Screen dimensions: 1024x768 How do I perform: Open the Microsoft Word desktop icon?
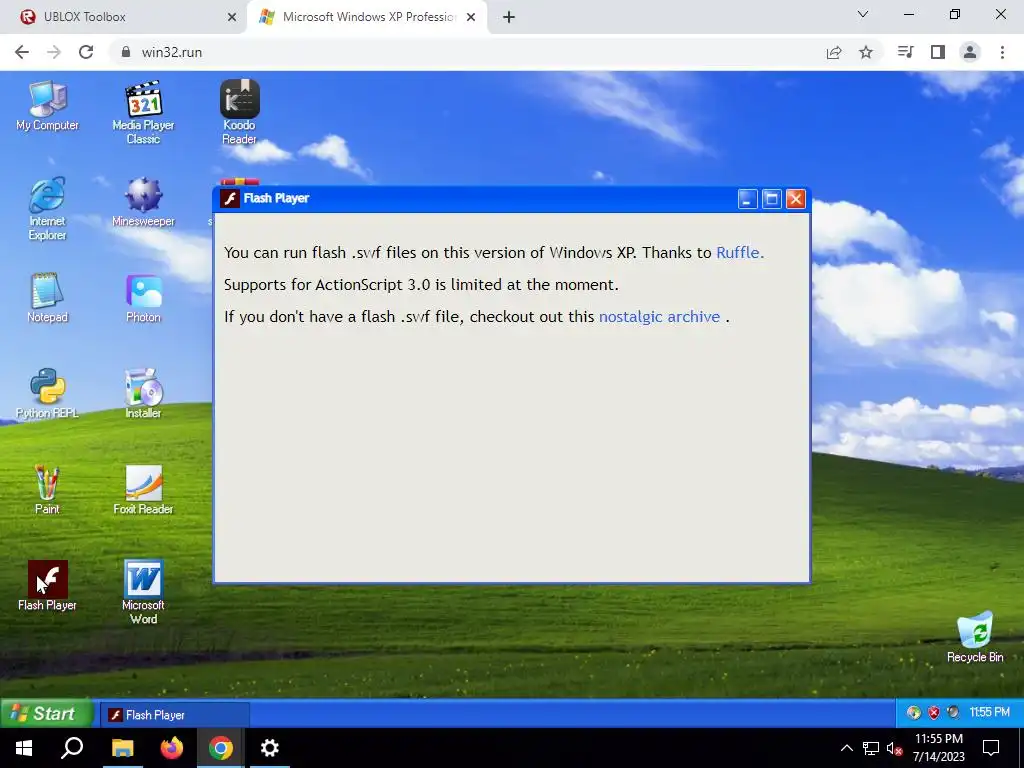(143, 592)
